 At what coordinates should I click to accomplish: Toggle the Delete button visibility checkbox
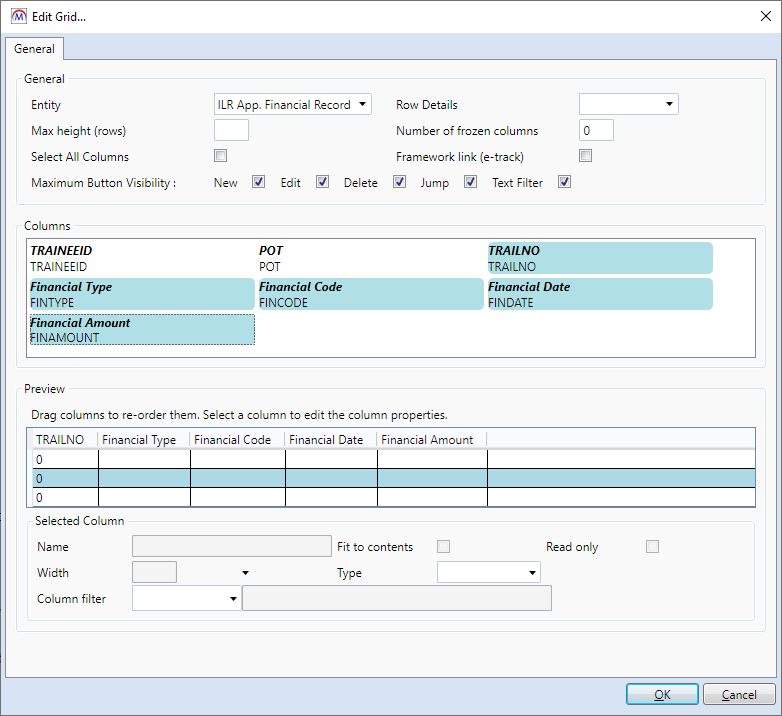(x=399, y=182)
